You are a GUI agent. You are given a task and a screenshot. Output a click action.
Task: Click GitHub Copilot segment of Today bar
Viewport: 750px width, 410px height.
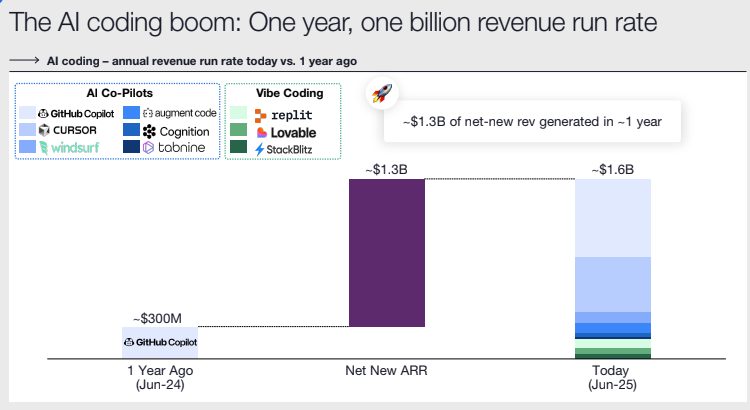pyautogui.click(x=613, y=218)
